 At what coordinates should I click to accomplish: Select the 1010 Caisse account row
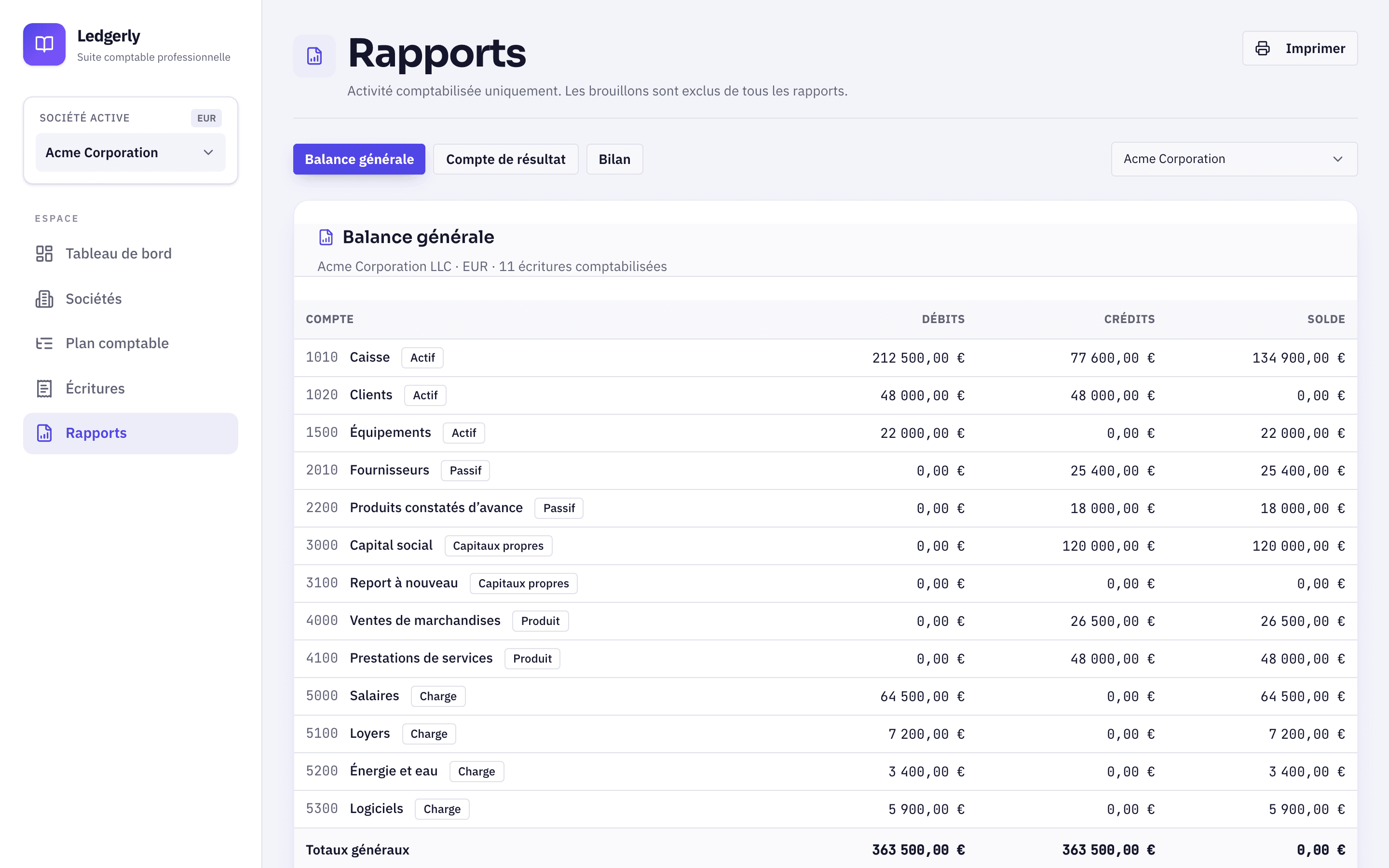(x=825, y=358)
